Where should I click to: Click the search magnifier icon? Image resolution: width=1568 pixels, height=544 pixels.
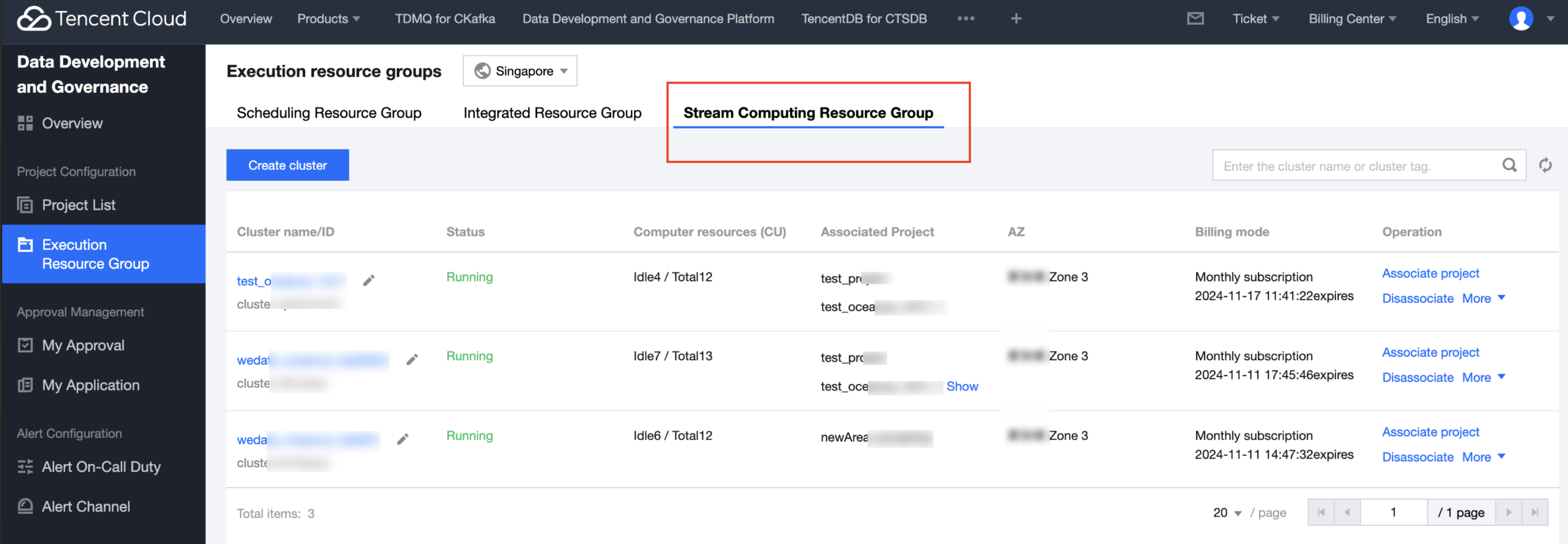[x=1509, y=166]
